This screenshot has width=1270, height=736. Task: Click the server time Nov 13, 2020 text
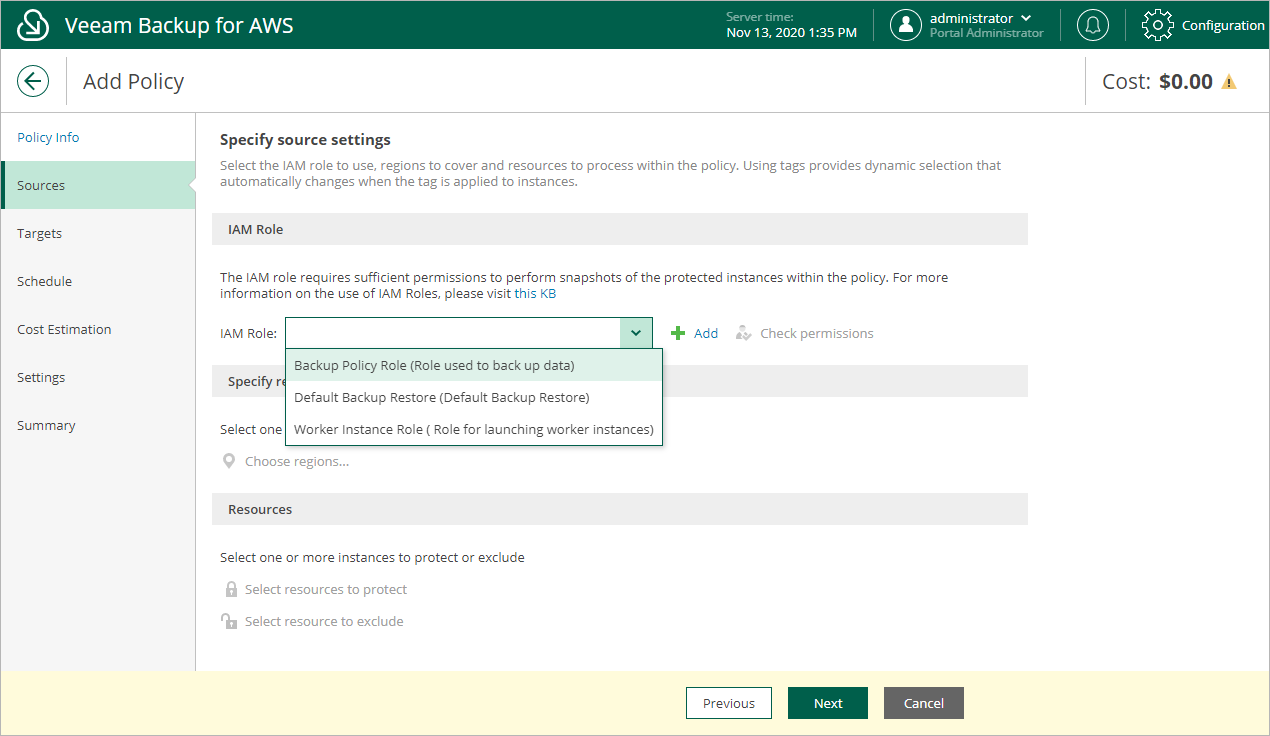click(791, 32)
